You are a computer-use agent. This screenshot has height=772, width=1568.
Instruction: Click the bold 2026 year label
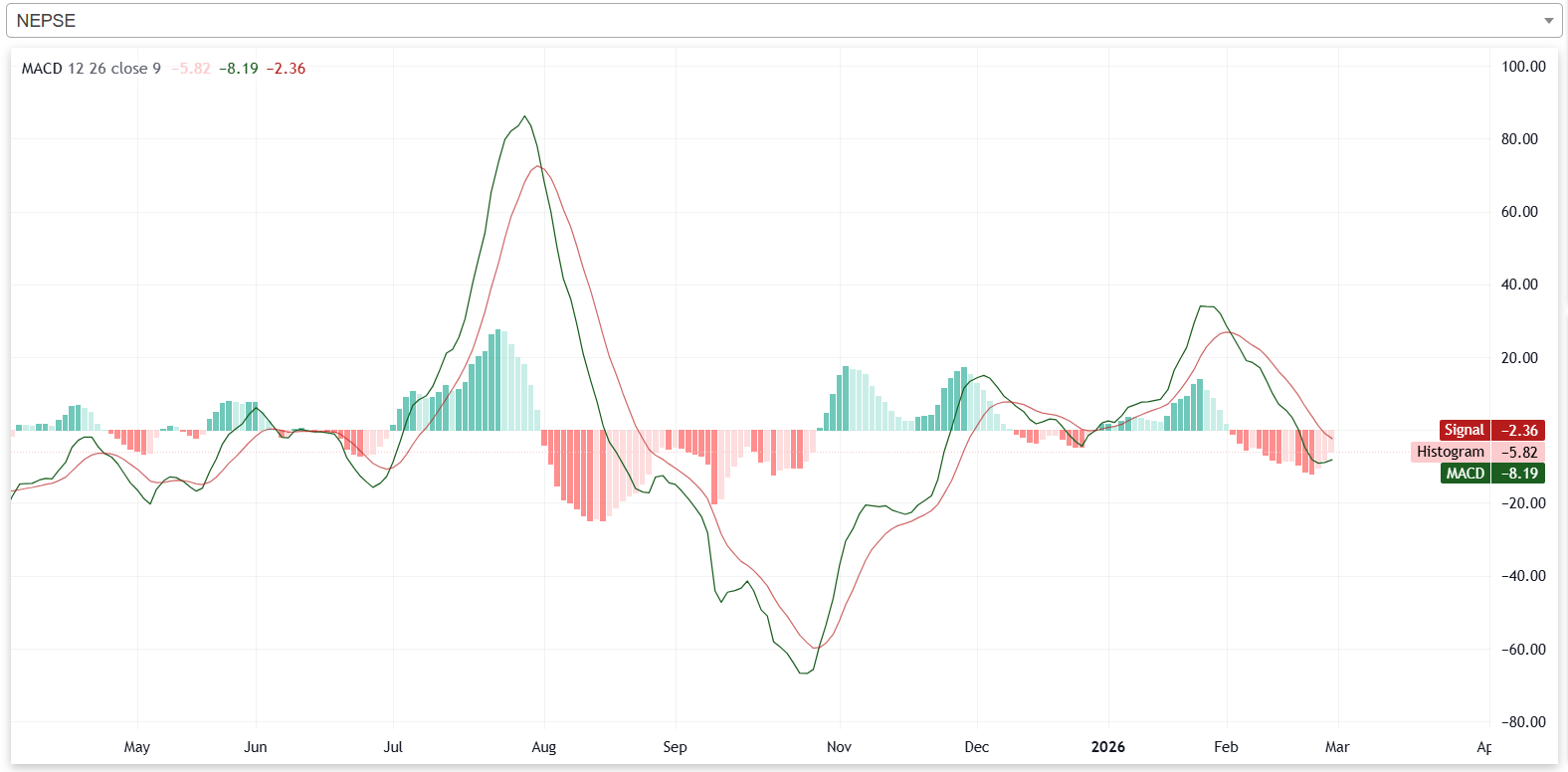1107,747
